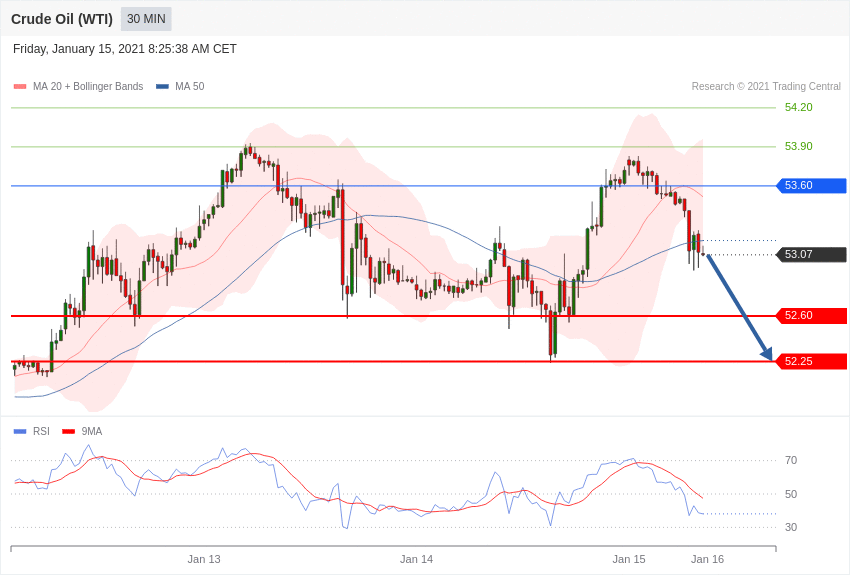This screenshot has width=850, height=576.
Task: Click the 54.20 resistance level label
Action: [799, 107]
